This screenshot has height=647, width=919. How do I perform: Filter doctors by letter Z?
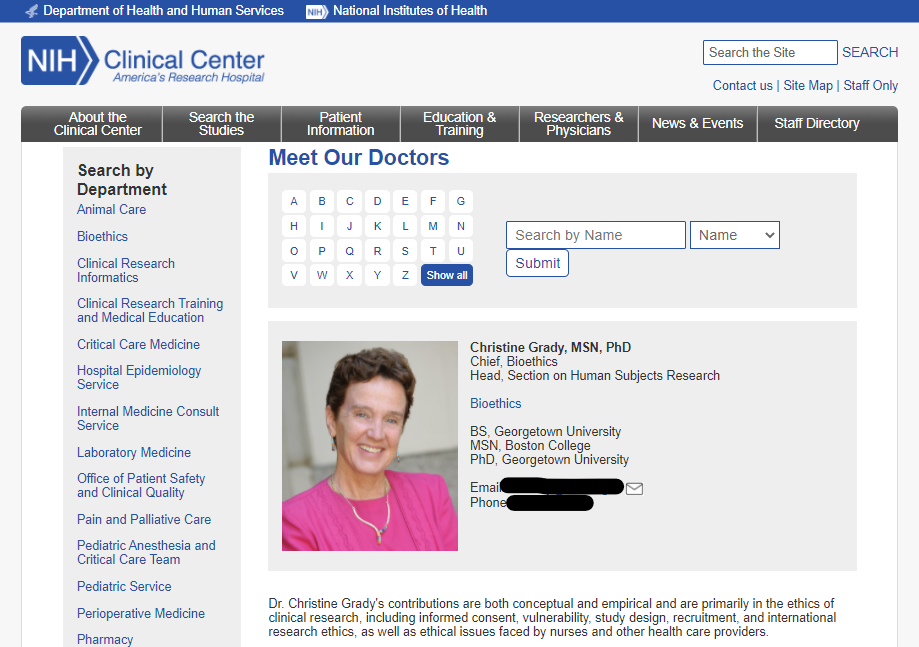(x=405, y=275)
